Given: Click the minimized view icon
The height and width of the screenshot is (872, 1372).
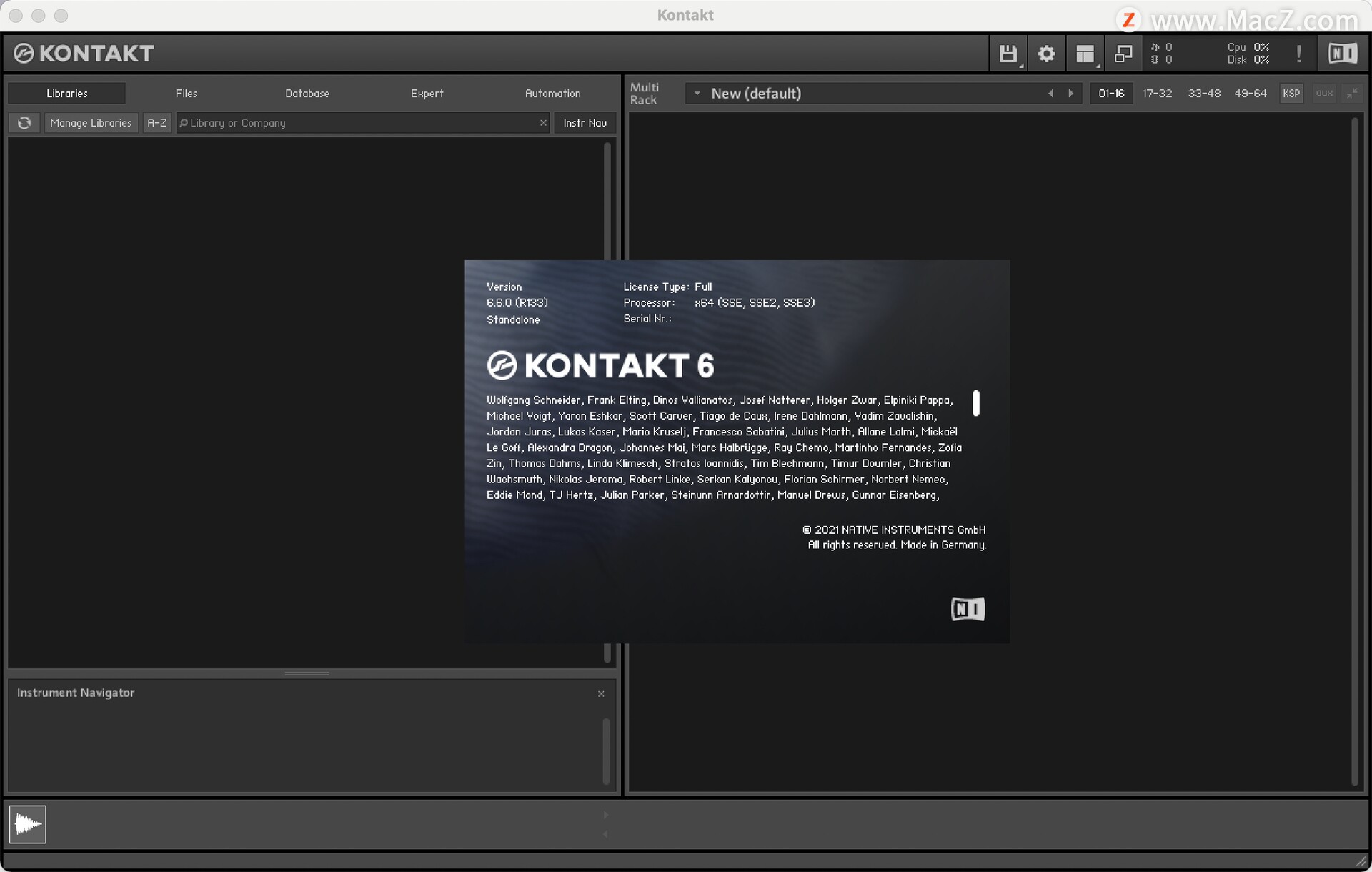Looking at the screenshot, I should (1123, 54).
